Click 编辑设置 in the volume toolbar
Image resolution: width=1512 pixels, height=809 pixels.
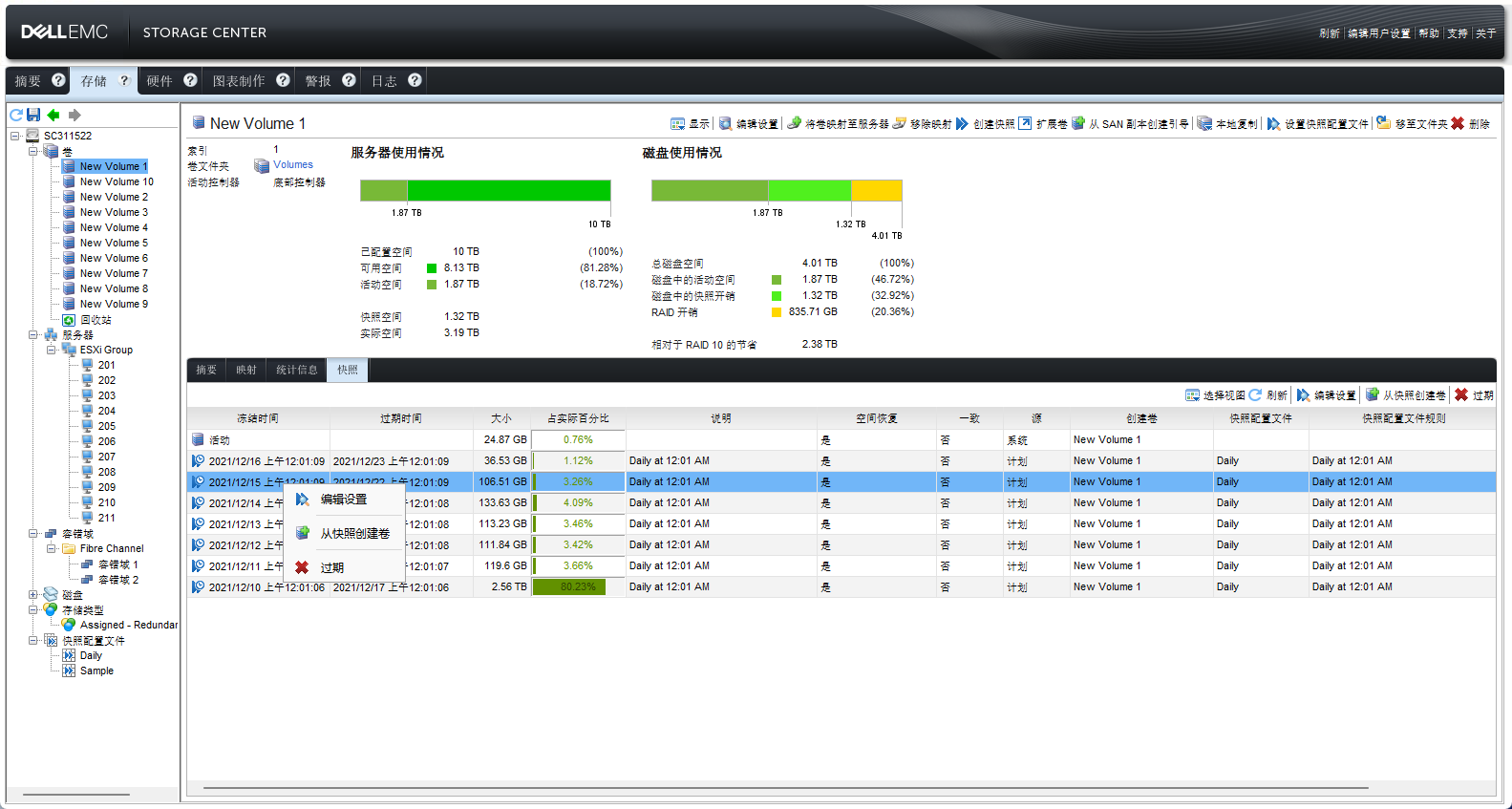point(749,124)
